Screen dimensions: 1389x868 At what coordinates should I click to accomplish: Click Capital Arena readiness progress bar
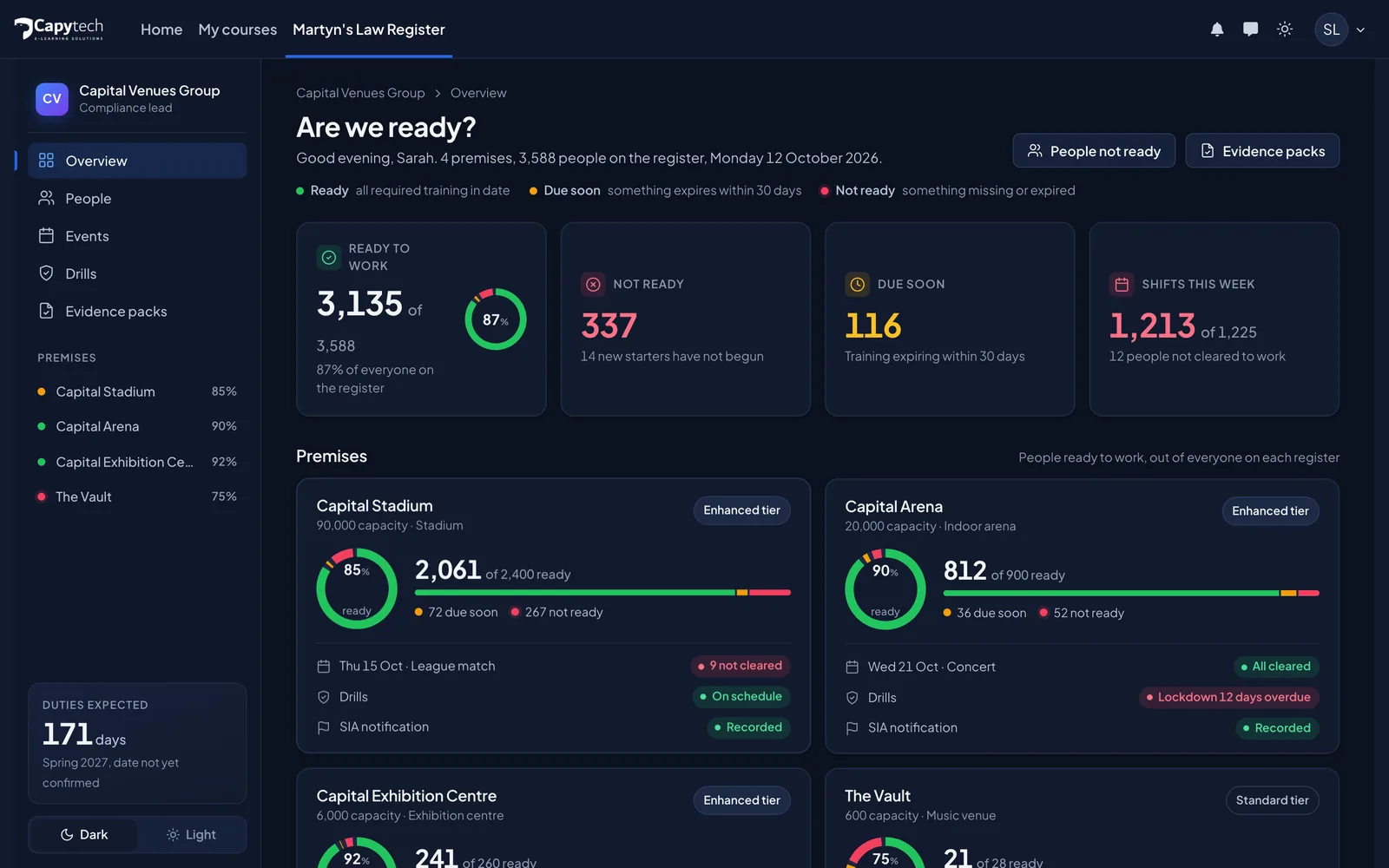[x=1131, y=594]
